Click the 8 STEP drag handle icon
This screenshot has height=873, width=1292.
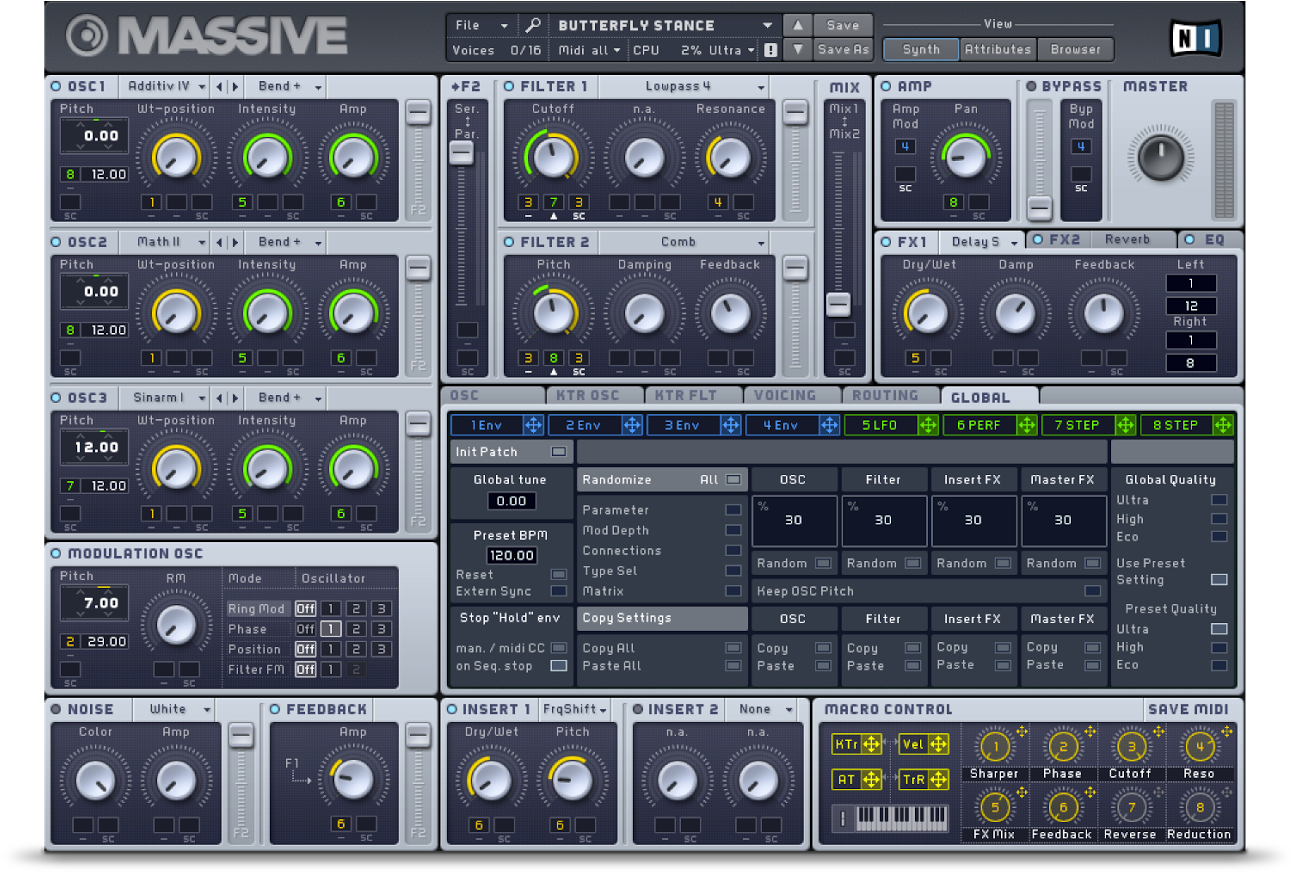pyautogui.click(x=1224, y=425)
